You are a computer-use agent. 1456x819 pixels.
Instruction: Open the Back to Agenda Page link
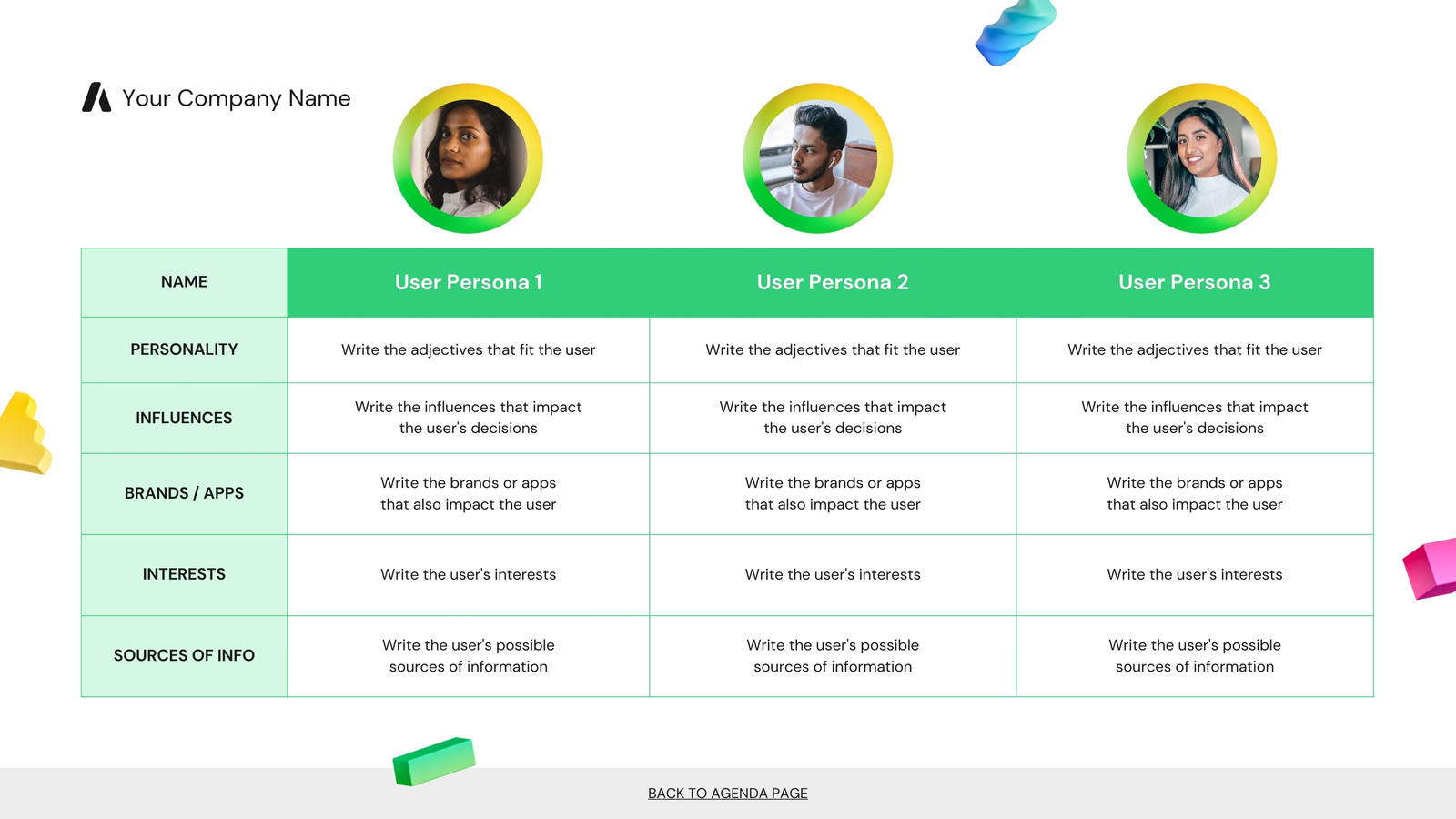point(728,794)
